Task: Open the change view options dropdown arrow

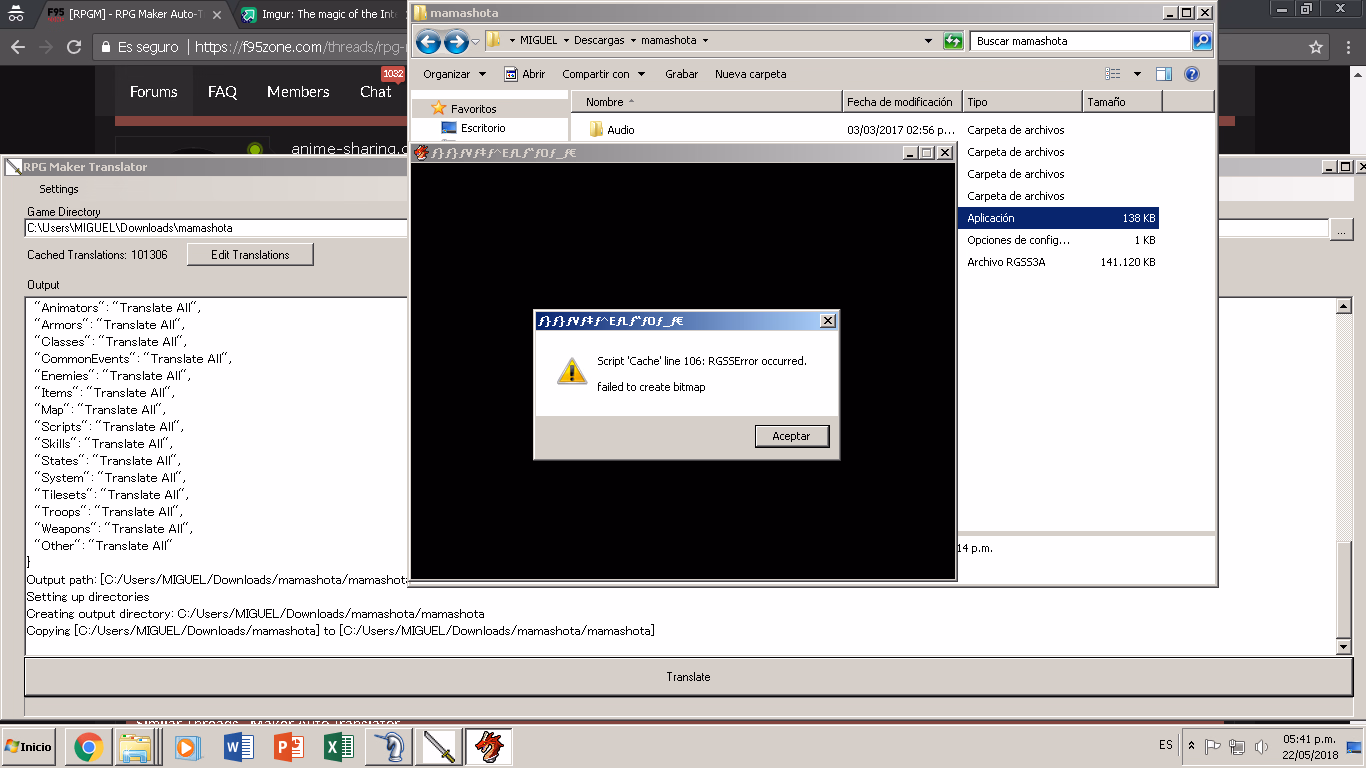Action: tap(1137, 74)
